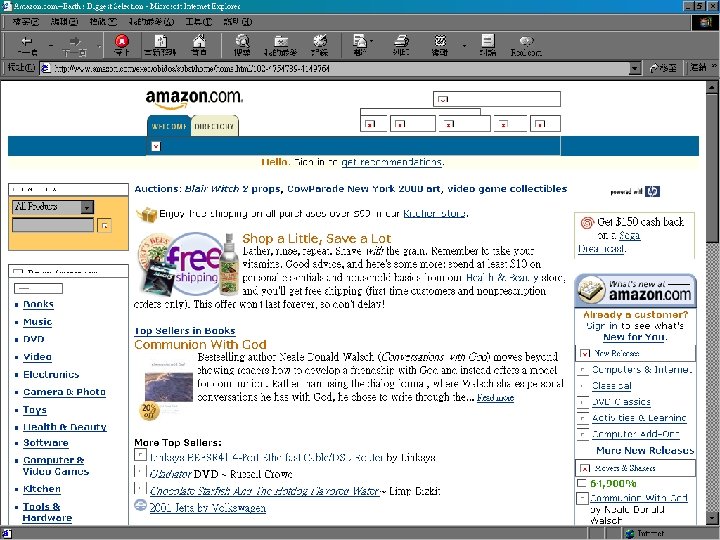
Task: Click the Go button beside address bar
Action: (x=664, y=68)
